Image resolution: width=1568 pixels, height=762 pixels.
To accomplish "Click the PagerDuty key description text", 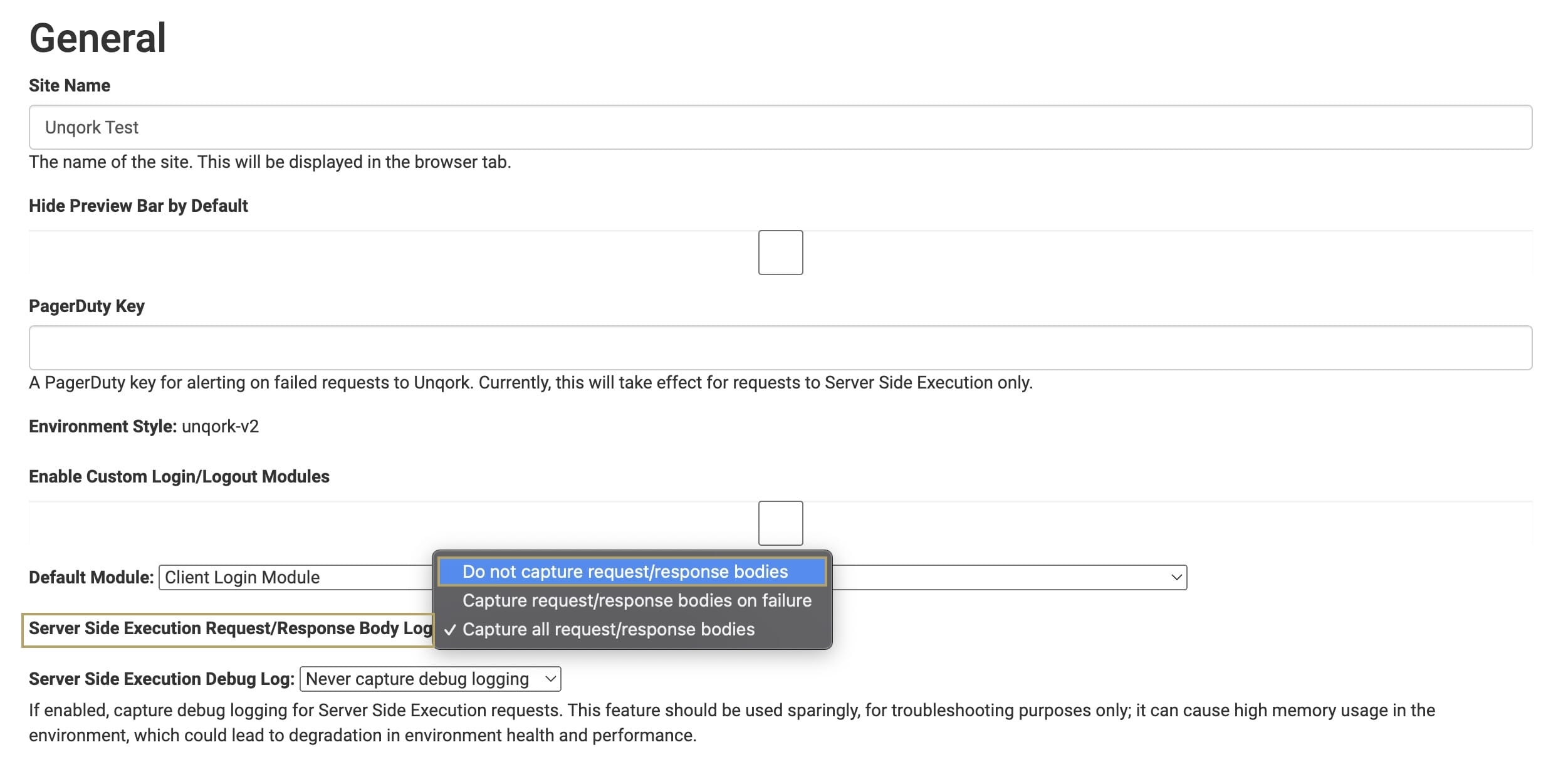I will [x=530, y=383].
